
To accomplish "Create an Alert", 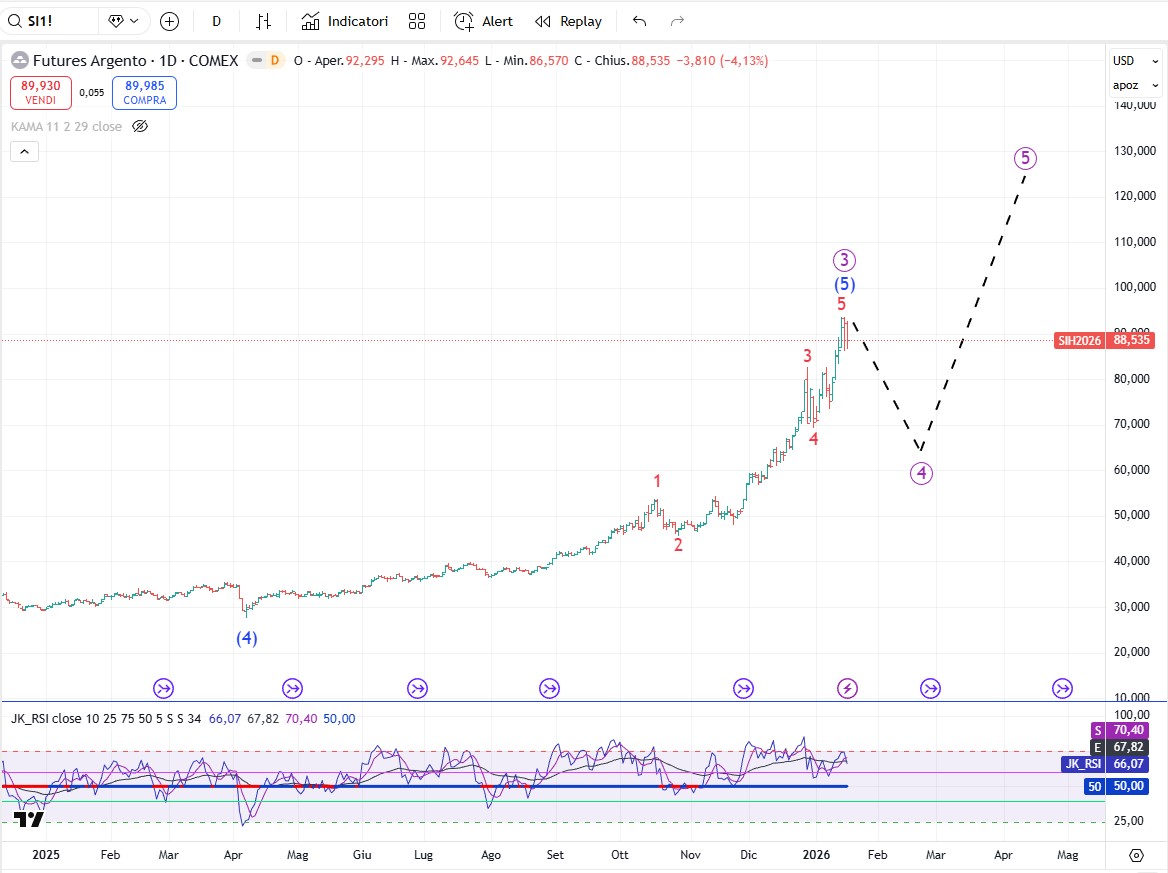I will pyautogui.click(x=483, y=22).
